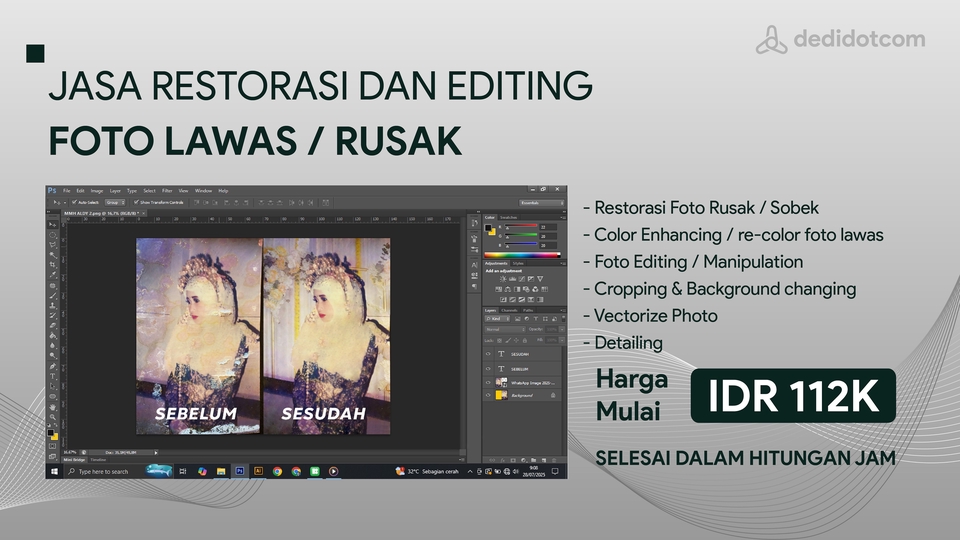Switch to the Styles tab
960x540 pixels.
(518, 263)
